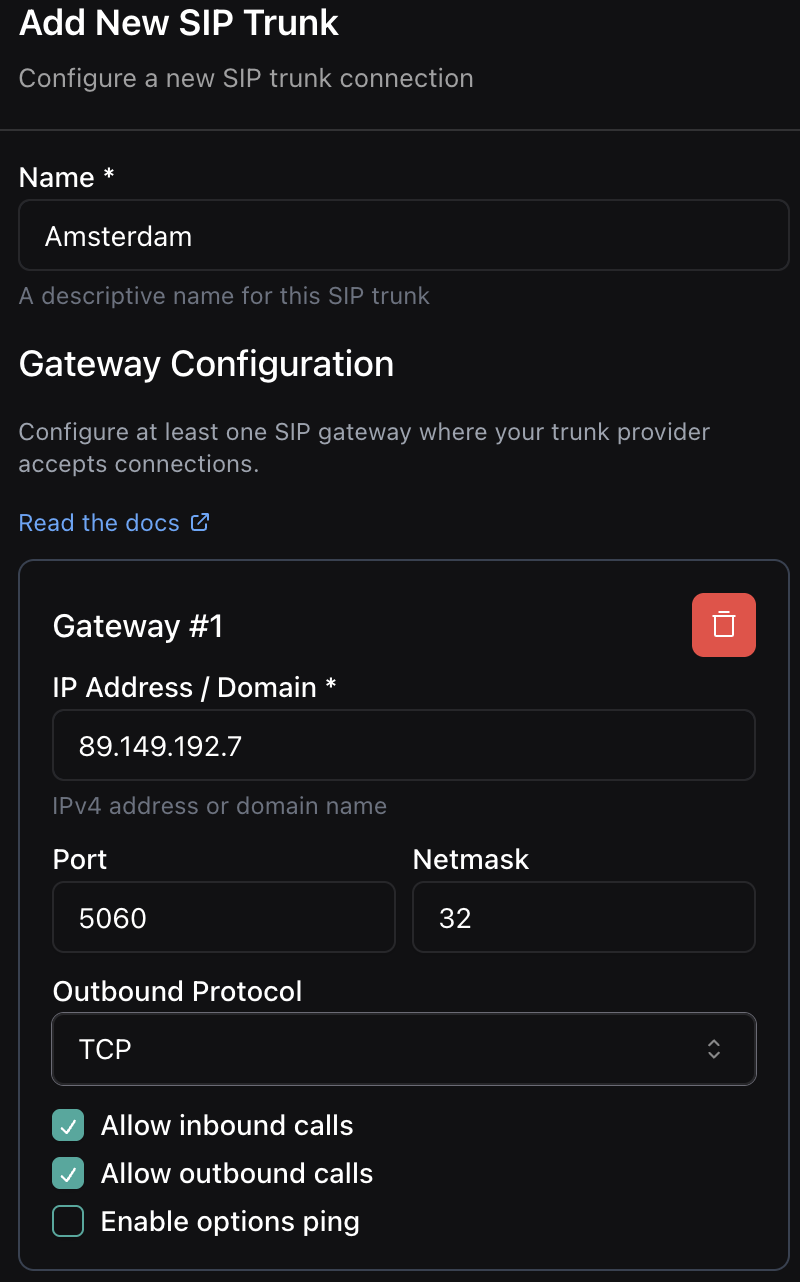The height and width of the screenshot is (1282, 800).
Task: Select the Port field with 5060
Action: [x=223, y=918]
